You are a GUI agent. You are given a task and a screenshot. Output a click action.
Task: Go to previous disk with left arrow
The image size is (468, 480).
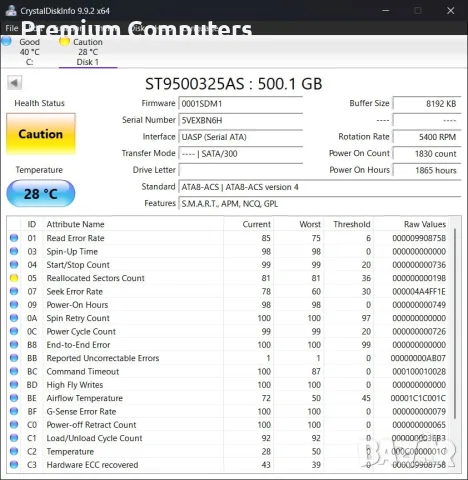coord(14,83)
